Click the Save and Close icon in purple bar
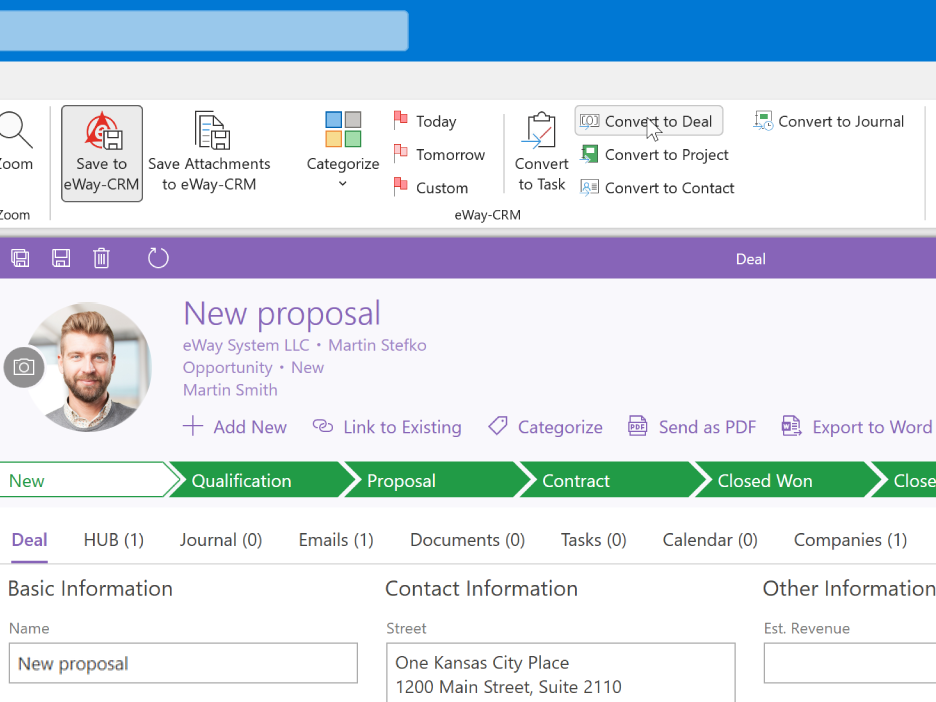 (20, 258)
